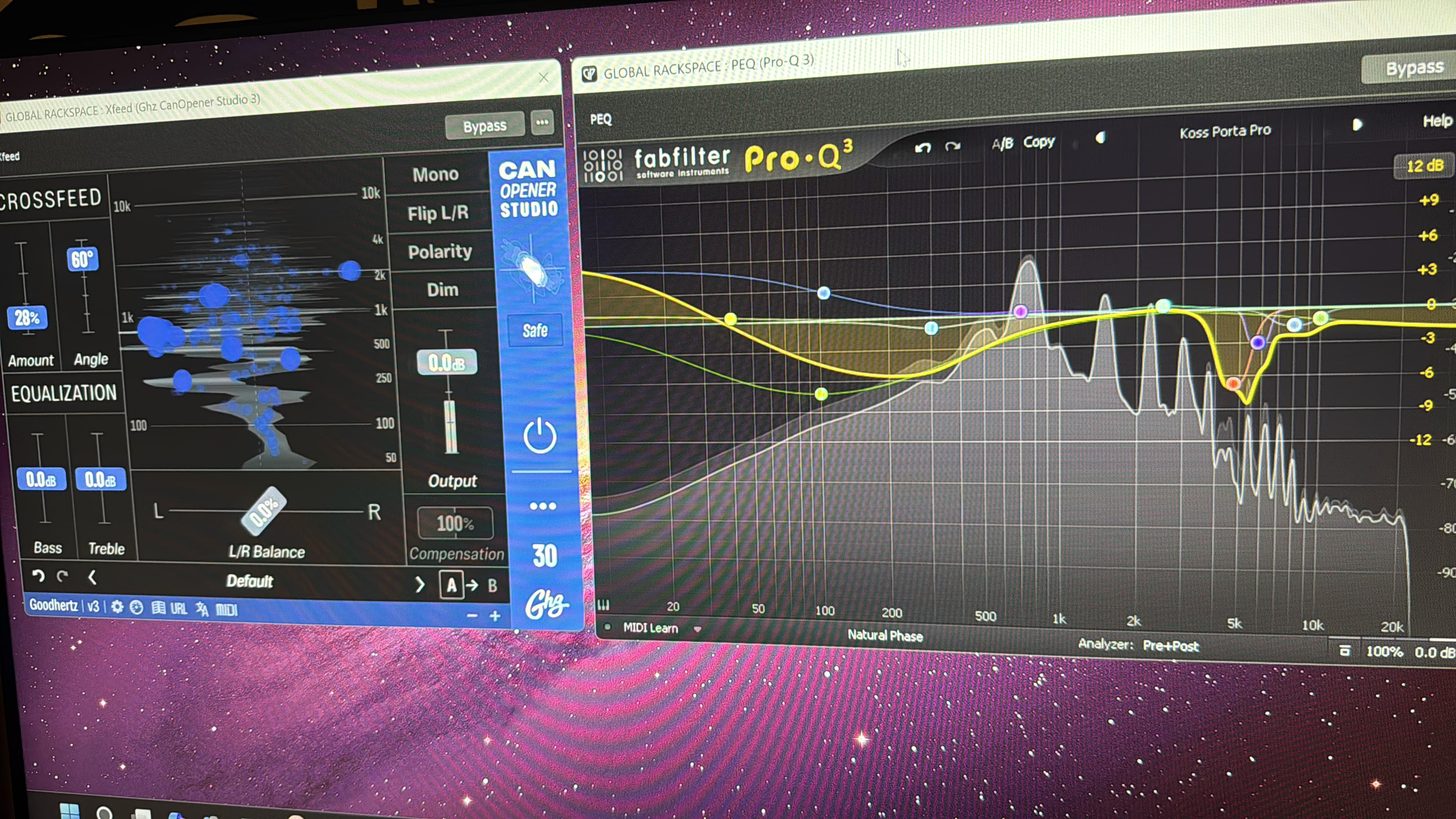Click the PEQ window title icon
The height and width of the screenshot is (819, 1456).
pos(590,74)
